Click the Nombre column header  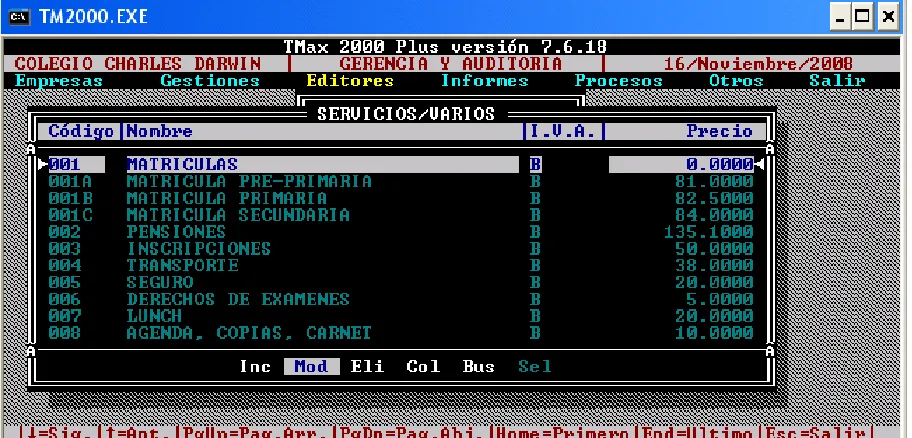point(159,131)
